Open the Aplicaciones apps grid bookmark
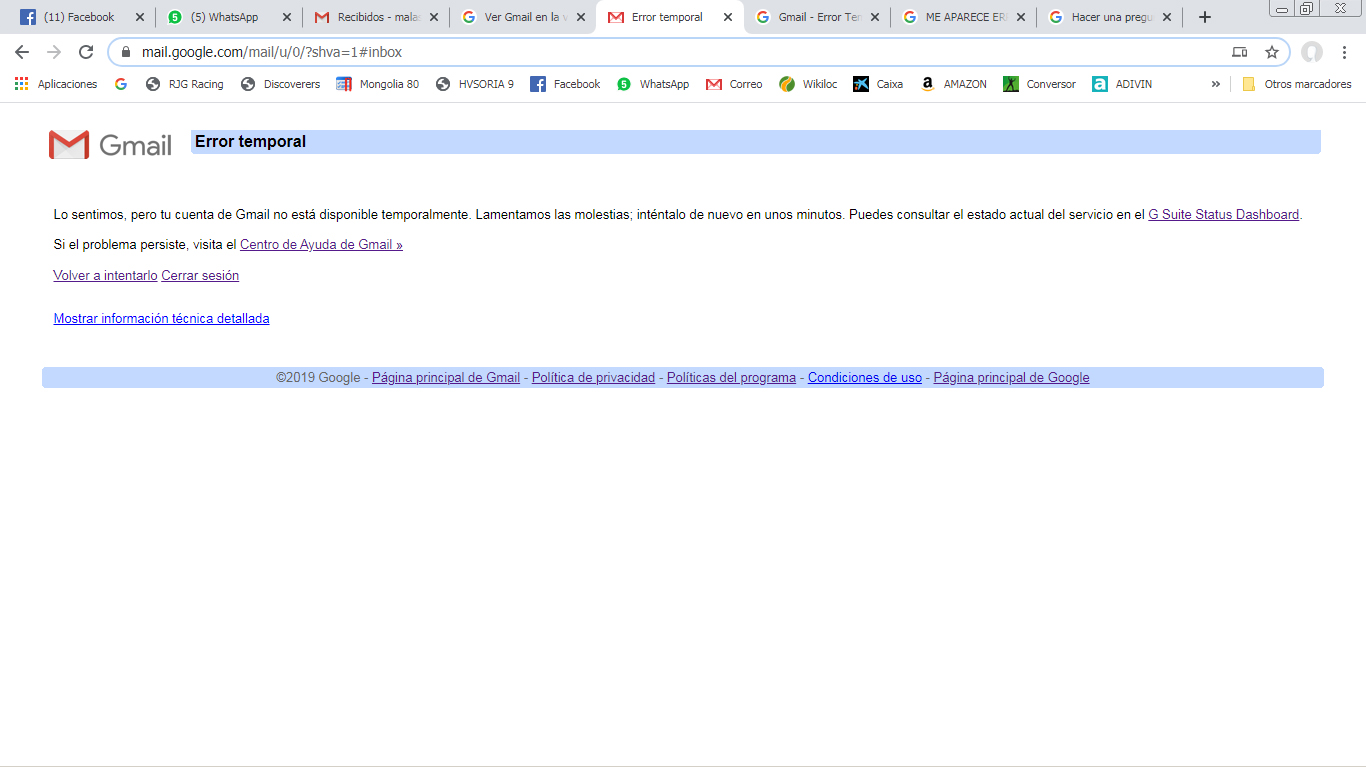 point(56,84)
